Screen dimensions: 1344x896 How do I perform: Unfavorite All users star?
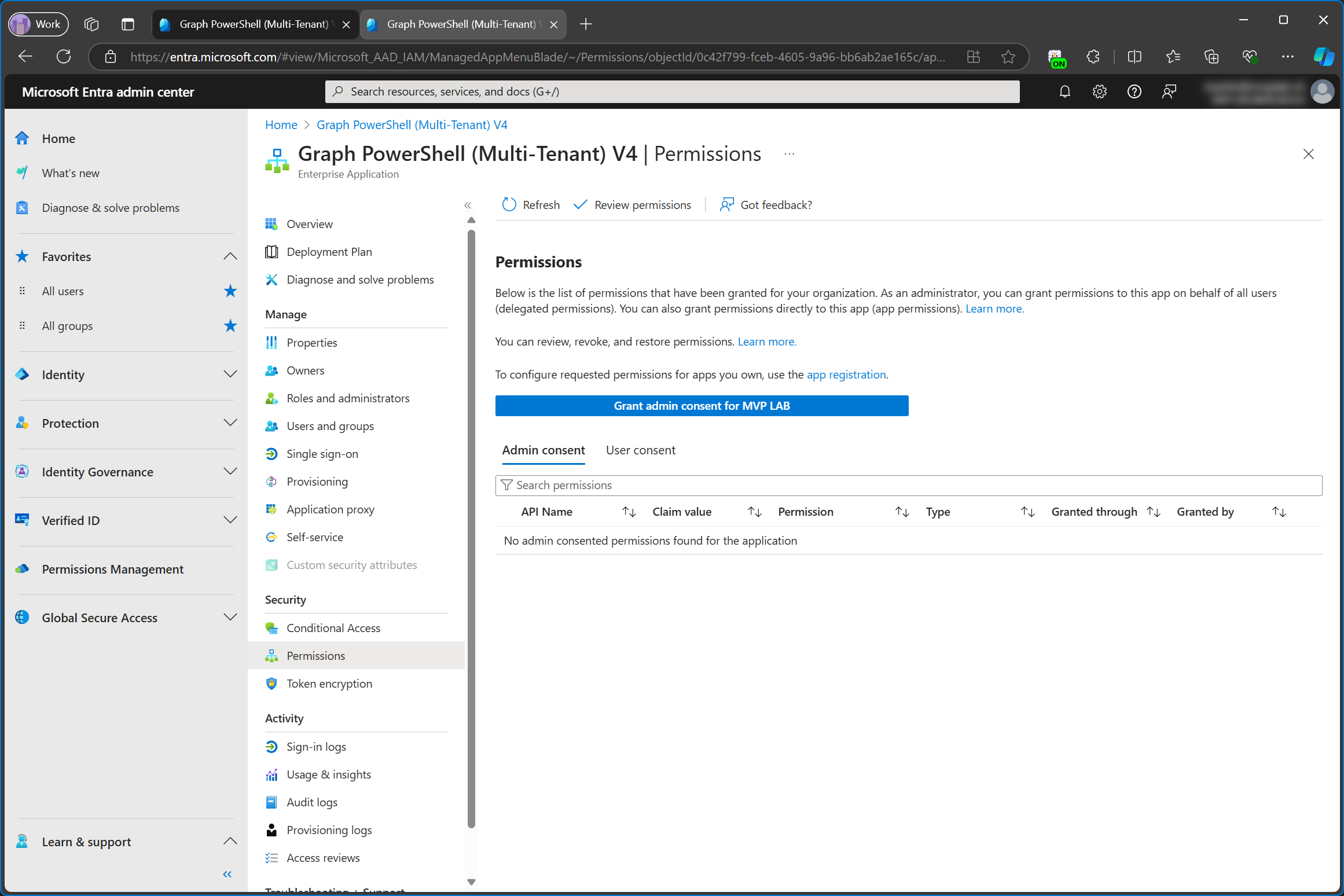(x=230, y=291)
